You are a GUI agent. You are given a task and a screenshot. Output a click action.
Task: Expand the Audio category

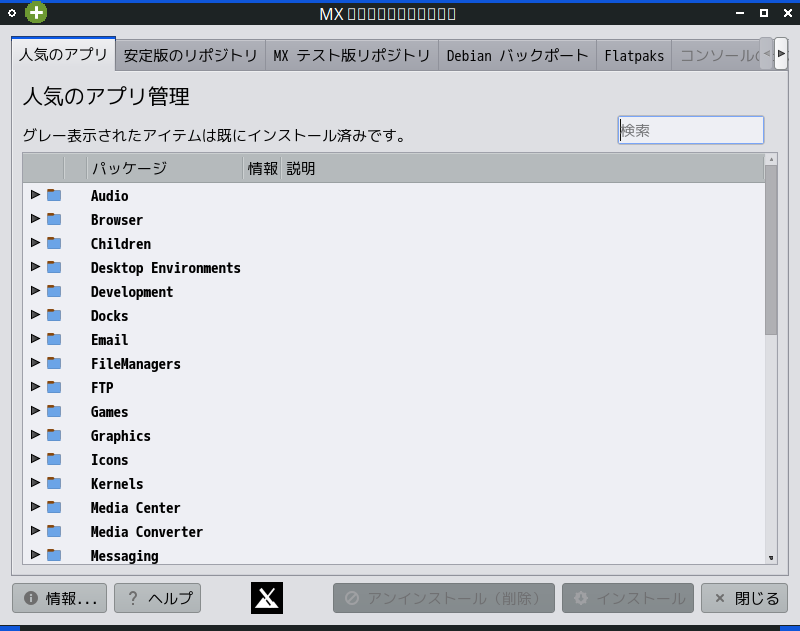tap(35, 194)
